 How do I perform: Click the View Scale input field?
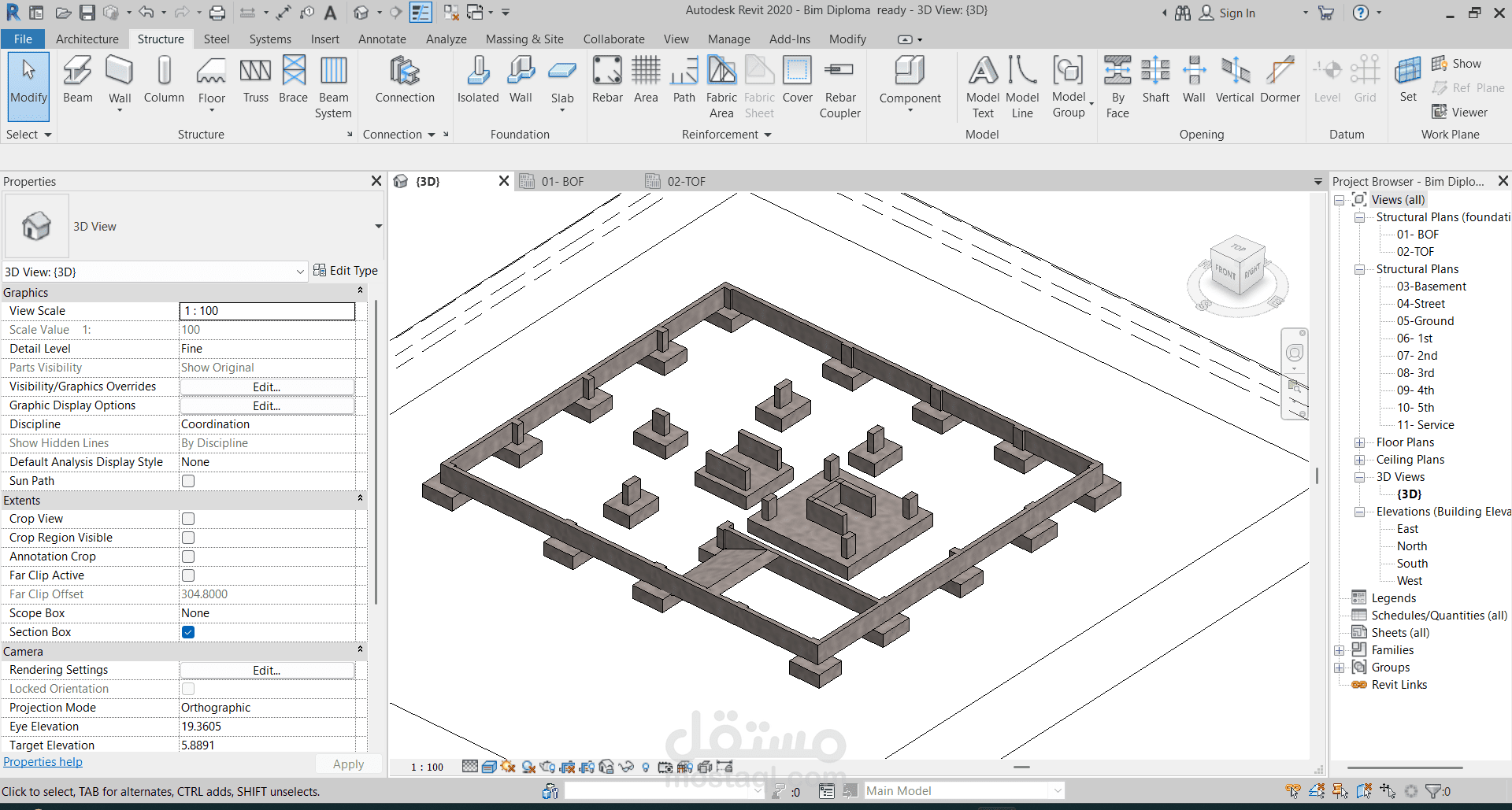(x=267, y=311)
